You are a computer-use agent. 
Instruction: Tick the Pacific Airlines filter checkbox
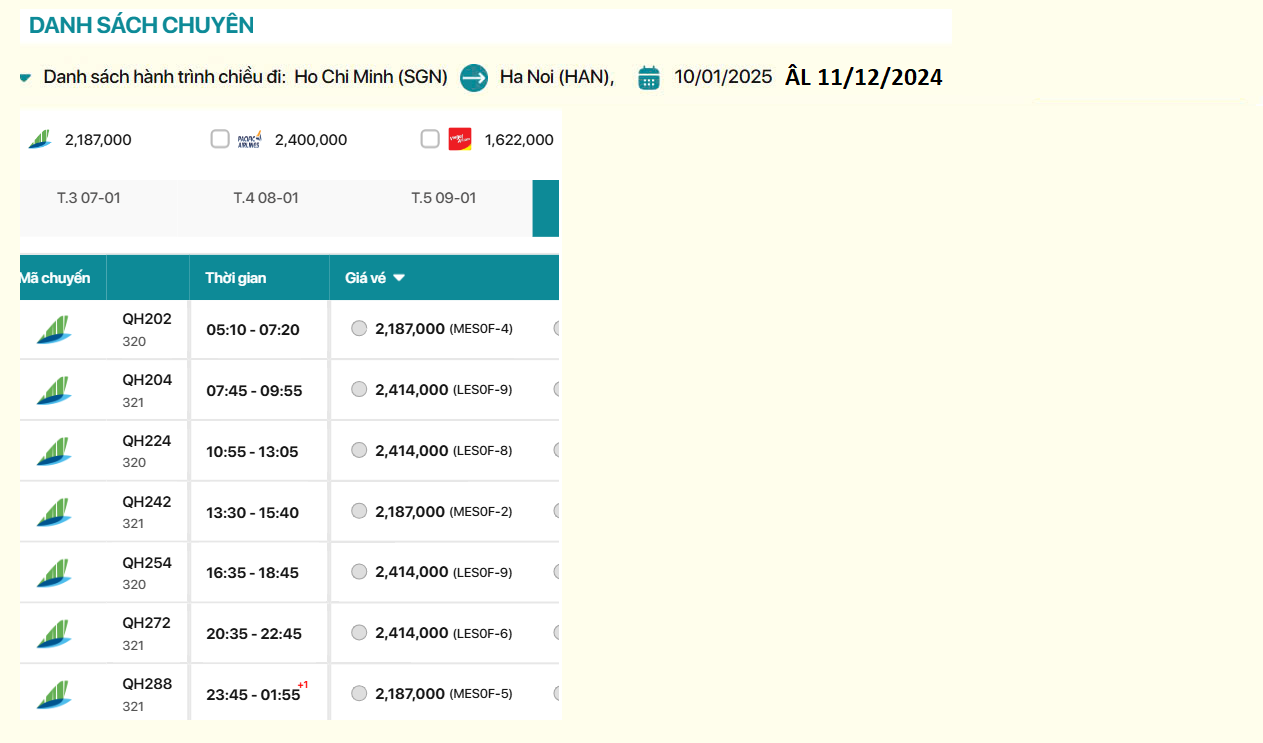click(x=220, y=139)
